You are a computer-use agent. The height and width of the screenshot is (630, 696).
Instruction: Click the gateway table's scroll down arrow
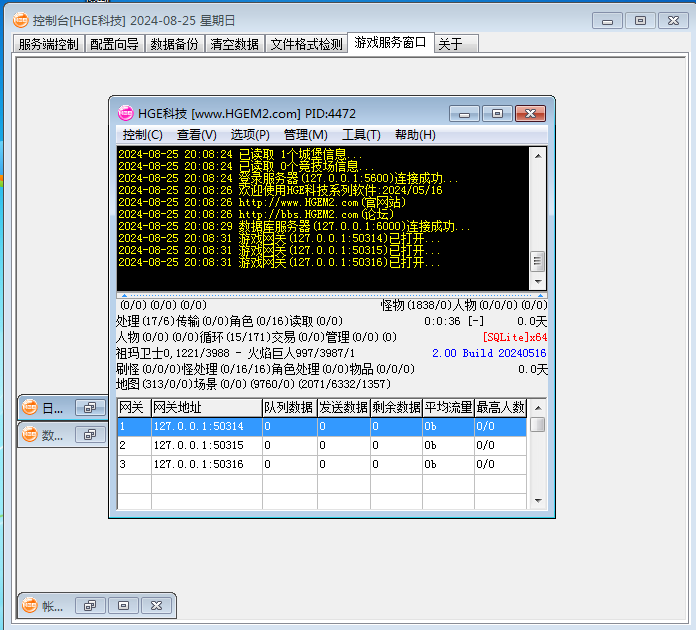pos(538,500)
